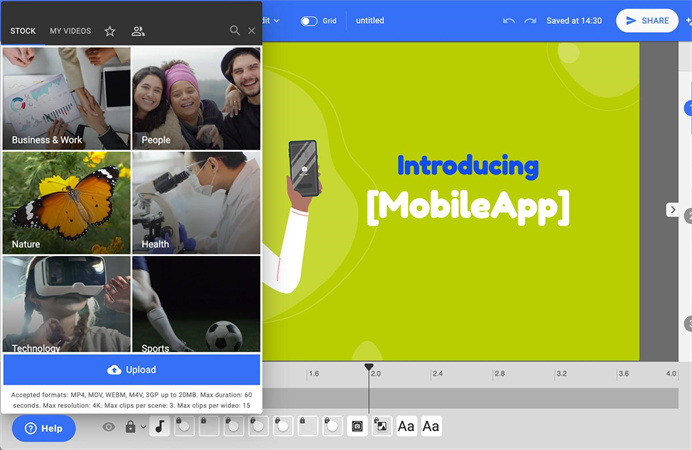Toggle the Grid switch
This screenshot has width=692, height=450.
tap(309, 20)
